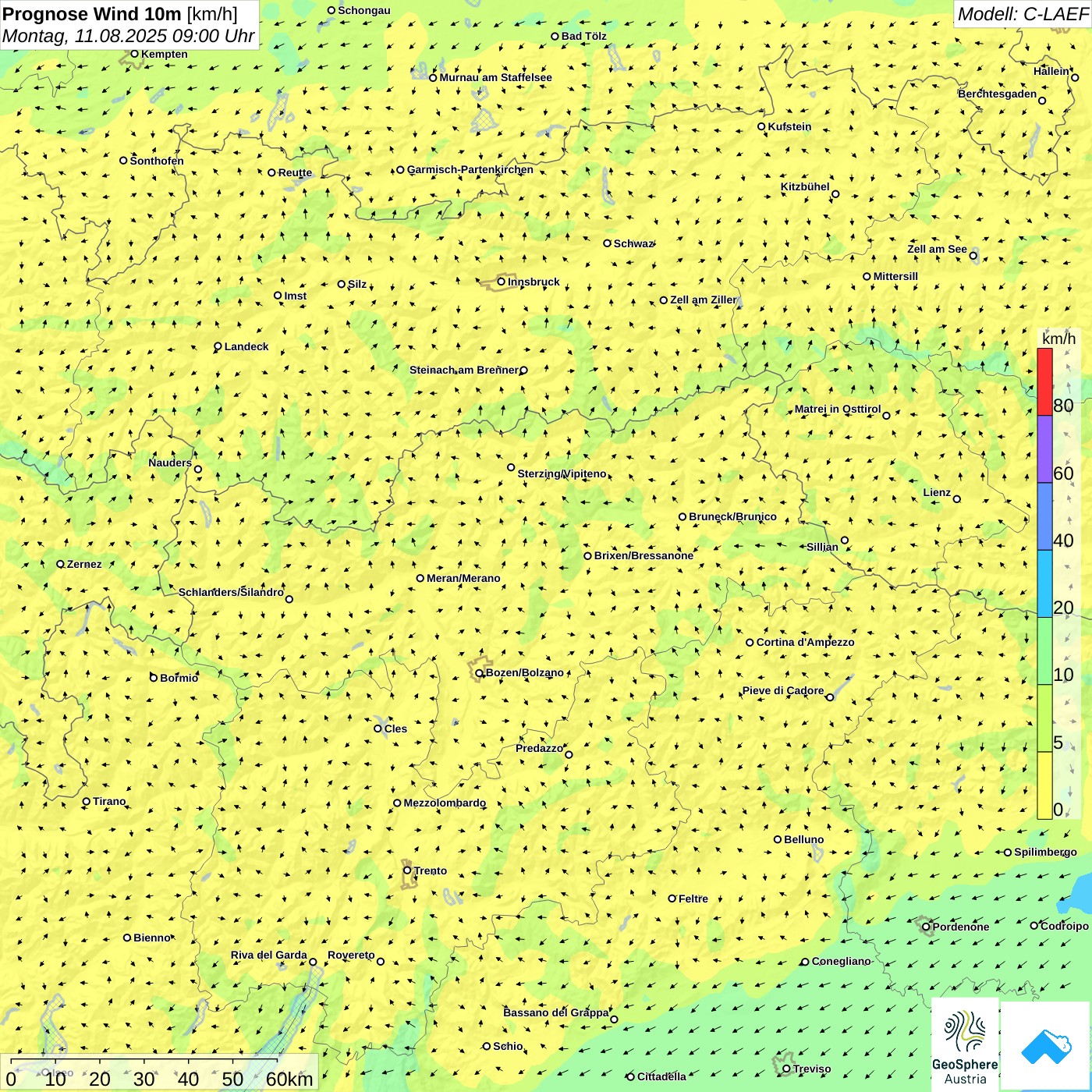This screenshot has width=1092, height=1092.
Task: Select the Bassano del Grappa label
Action: [x=556, y=1012]
